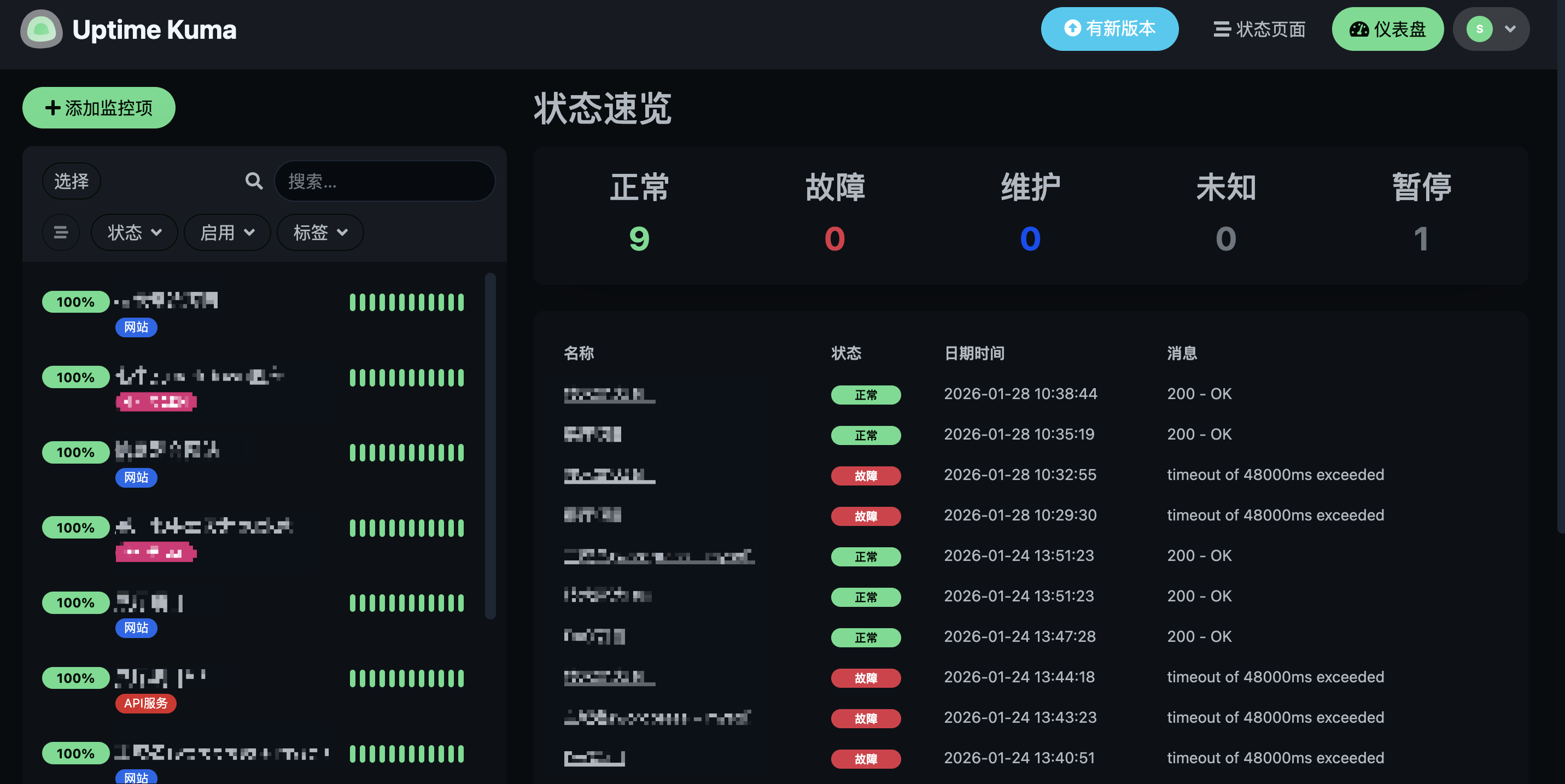Click the user avatar 'S' icon
The width and height of the screenshot is (1565, 784).
[x=1479, y=29]
